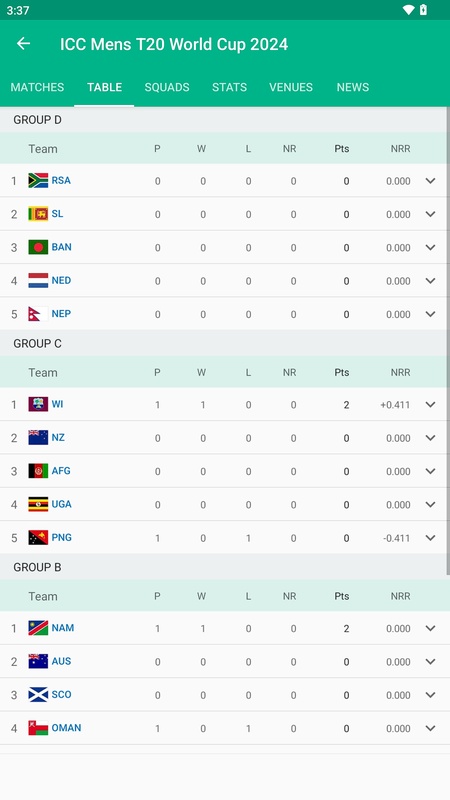Tap the Papua New Guinea flag icon
450x800 pixels.
38,538
